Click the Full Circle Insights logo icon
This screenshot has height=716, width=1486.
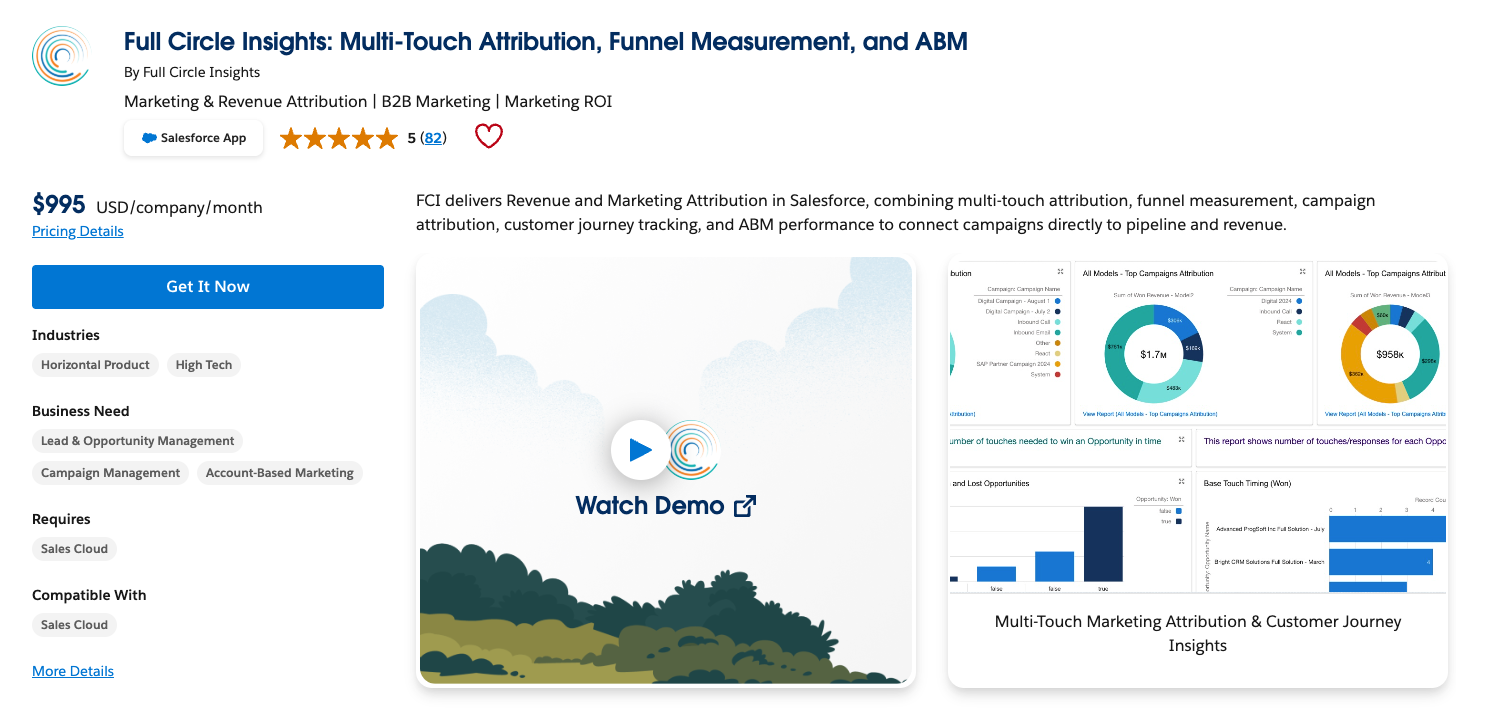click(61, 56)
